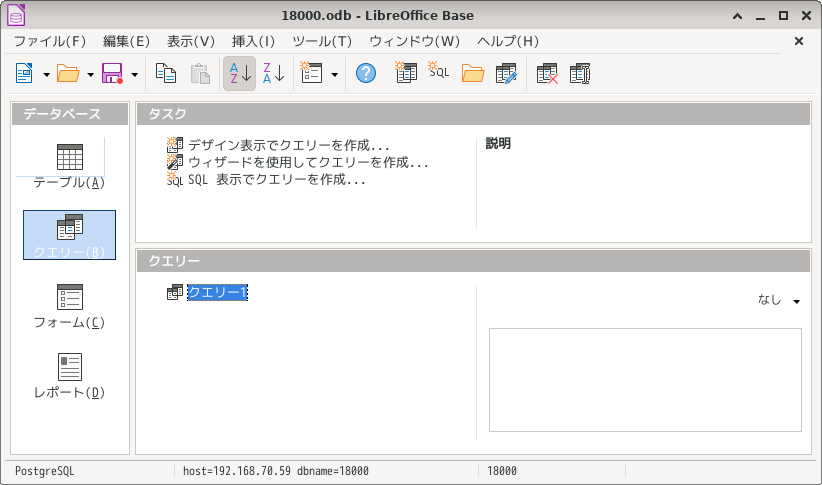
Task: Open the 挿入(I) menu
Action: click(253, 41)
